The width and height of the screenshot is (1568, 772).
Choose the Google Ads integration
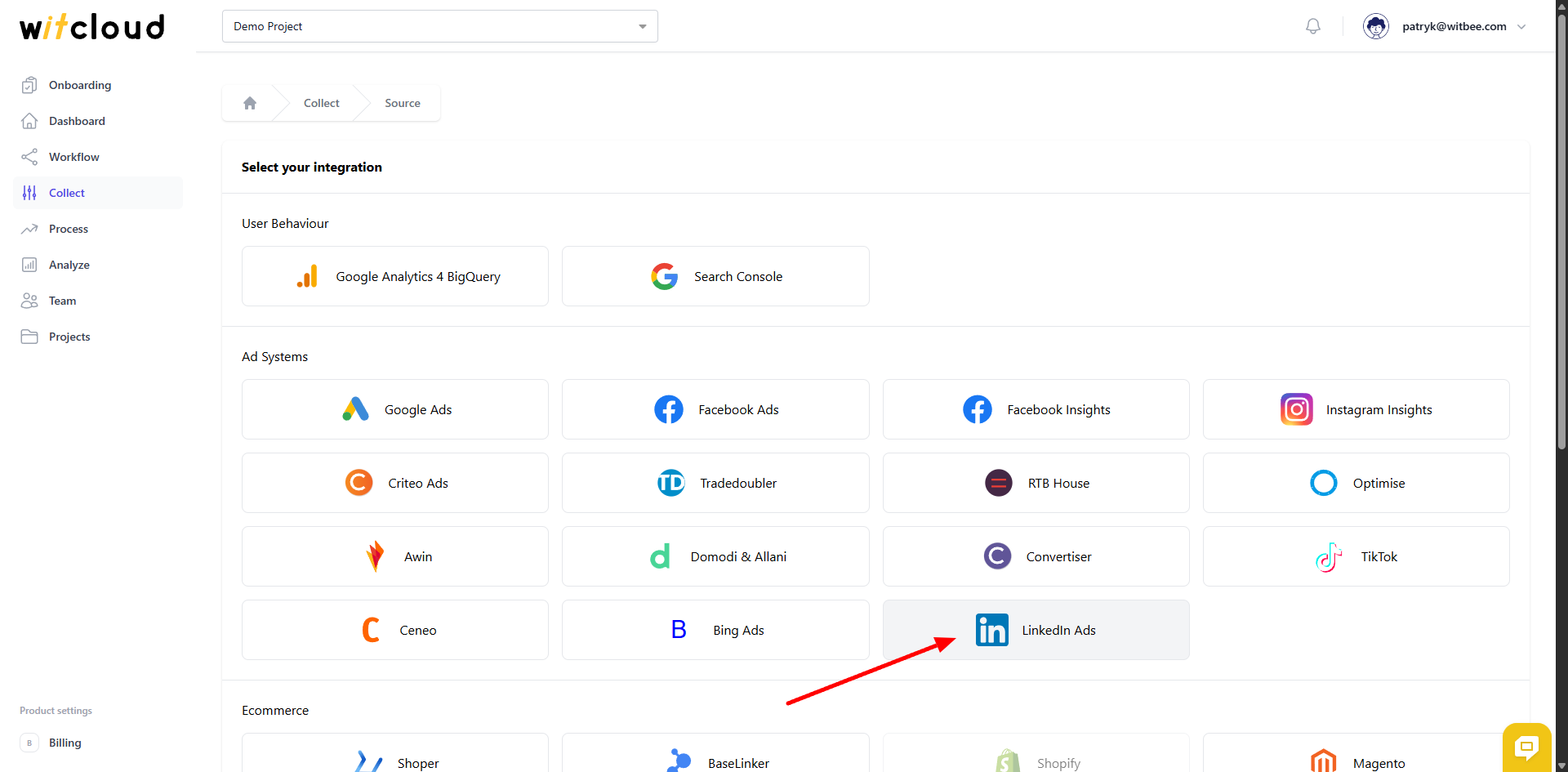click(395, 409)
